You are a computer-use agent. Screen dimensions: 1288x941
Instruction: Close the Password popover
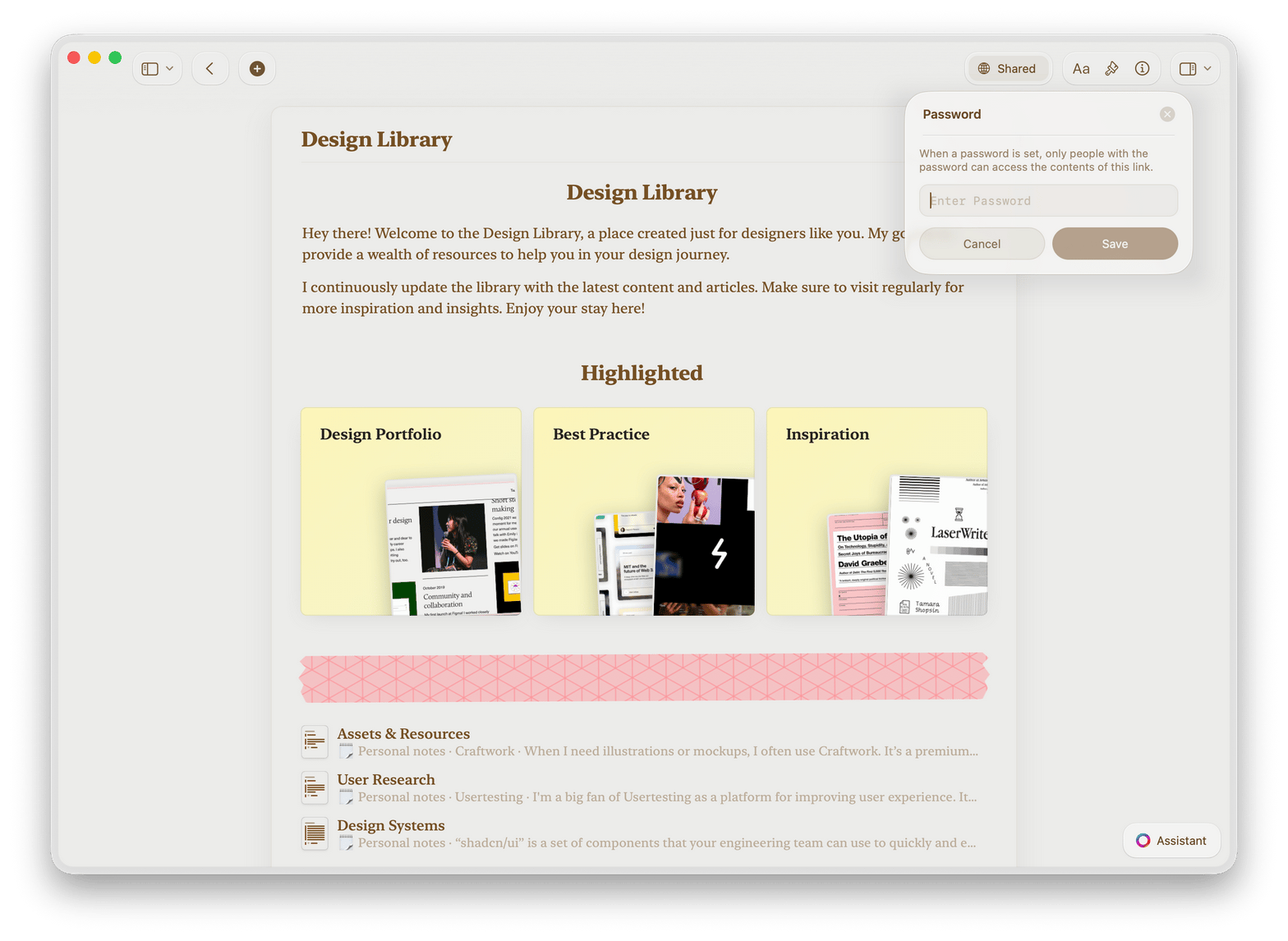pyautogui.click(x=1166, y=114)
